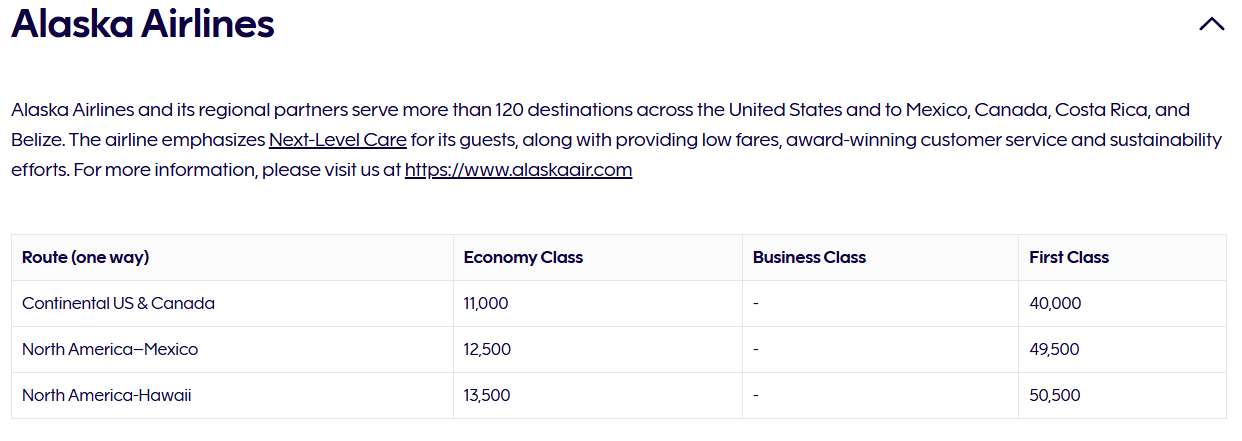Select the 49,500 first class cell
This screenshot has height=441, width=1242.
coord(1122,349)
